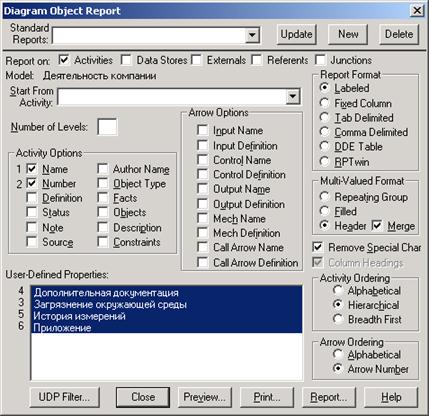Select property 'Дополнительная документация'
The width and height of the screenshot is (429, 416).
[166, 293]
